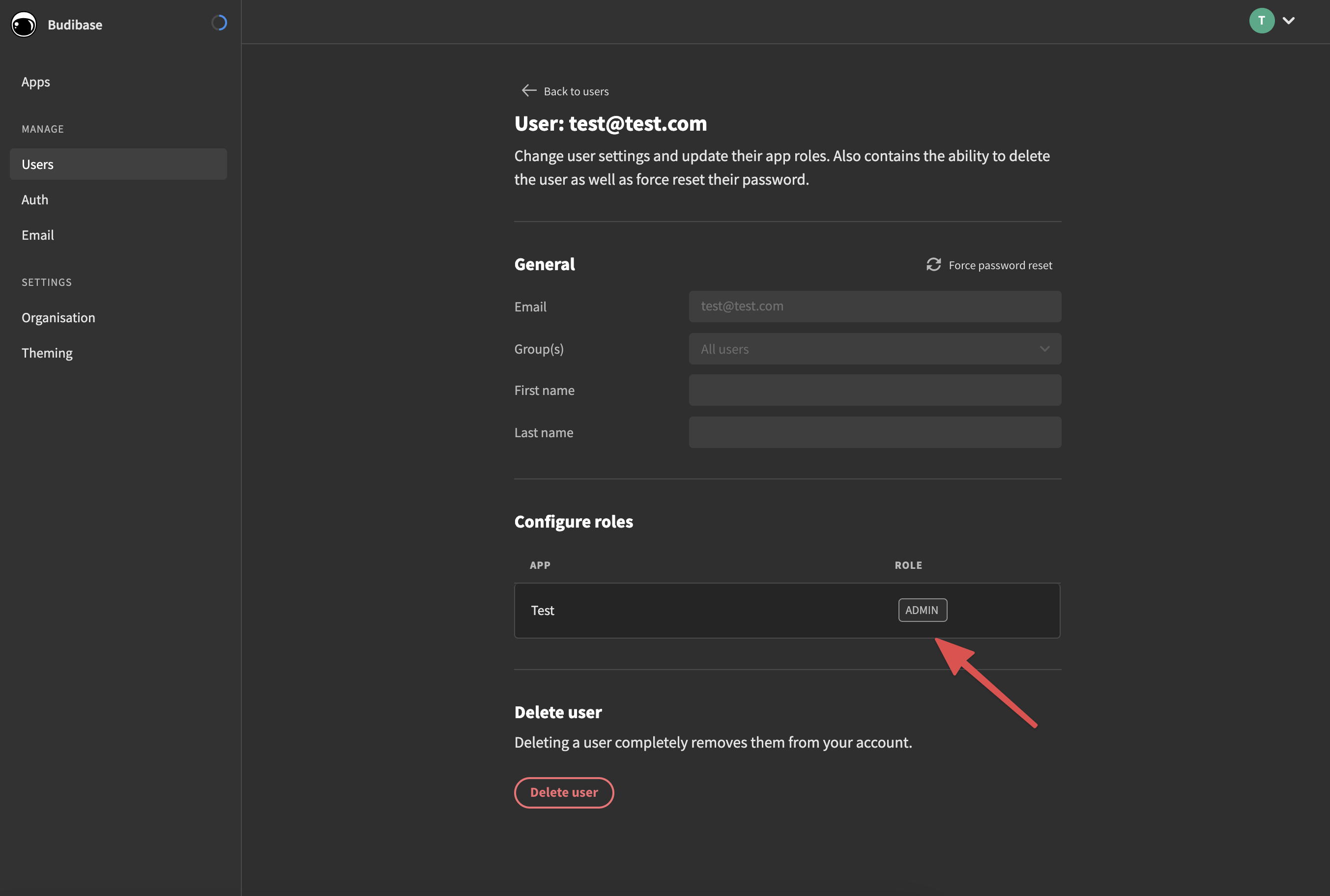Click the Budibase logo
Screen dimensions: 1330x896
[x=24, y=25]
